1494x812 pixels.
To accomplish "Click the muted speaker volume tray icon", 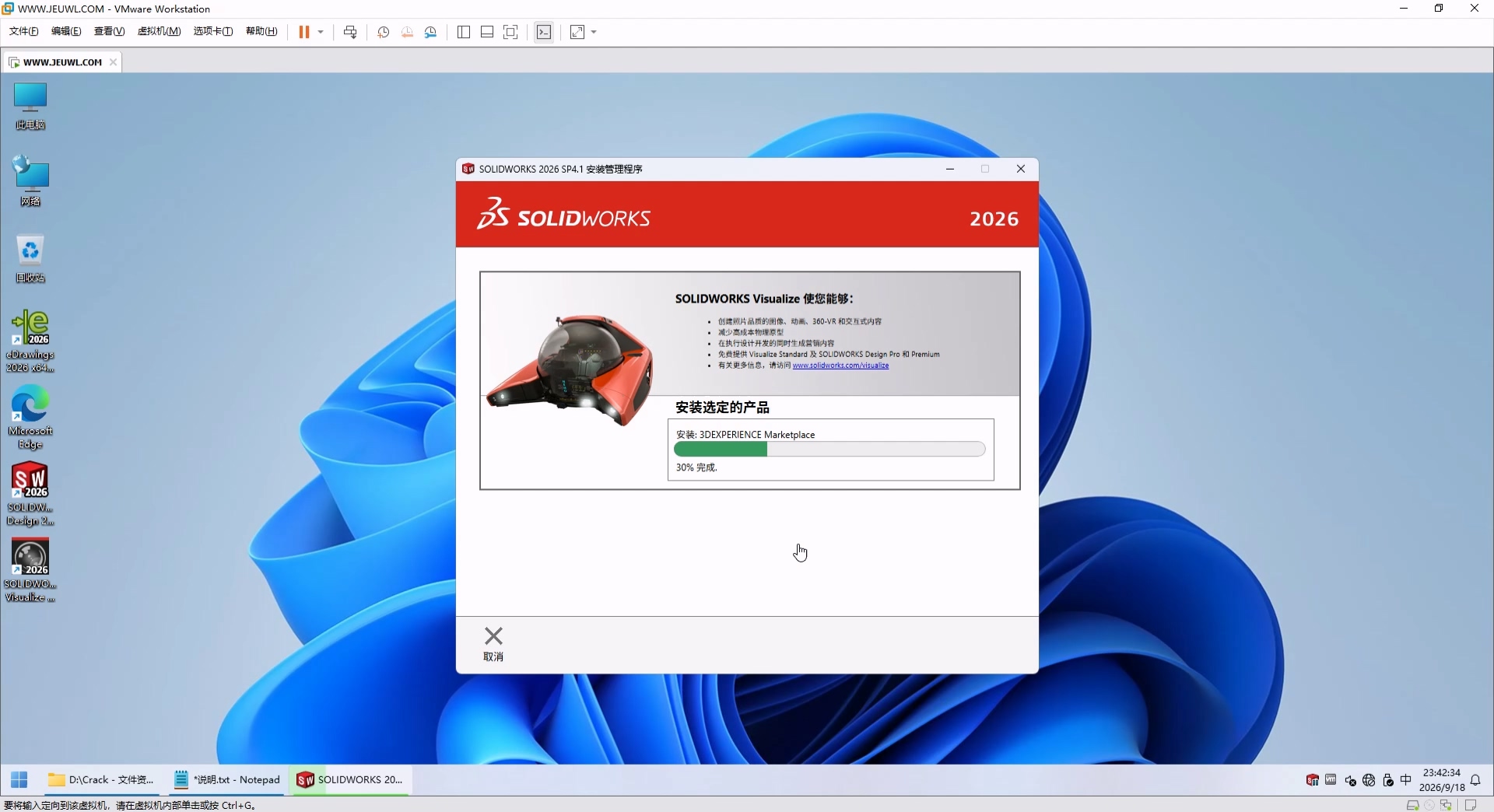I will [x=1350, y=780].
